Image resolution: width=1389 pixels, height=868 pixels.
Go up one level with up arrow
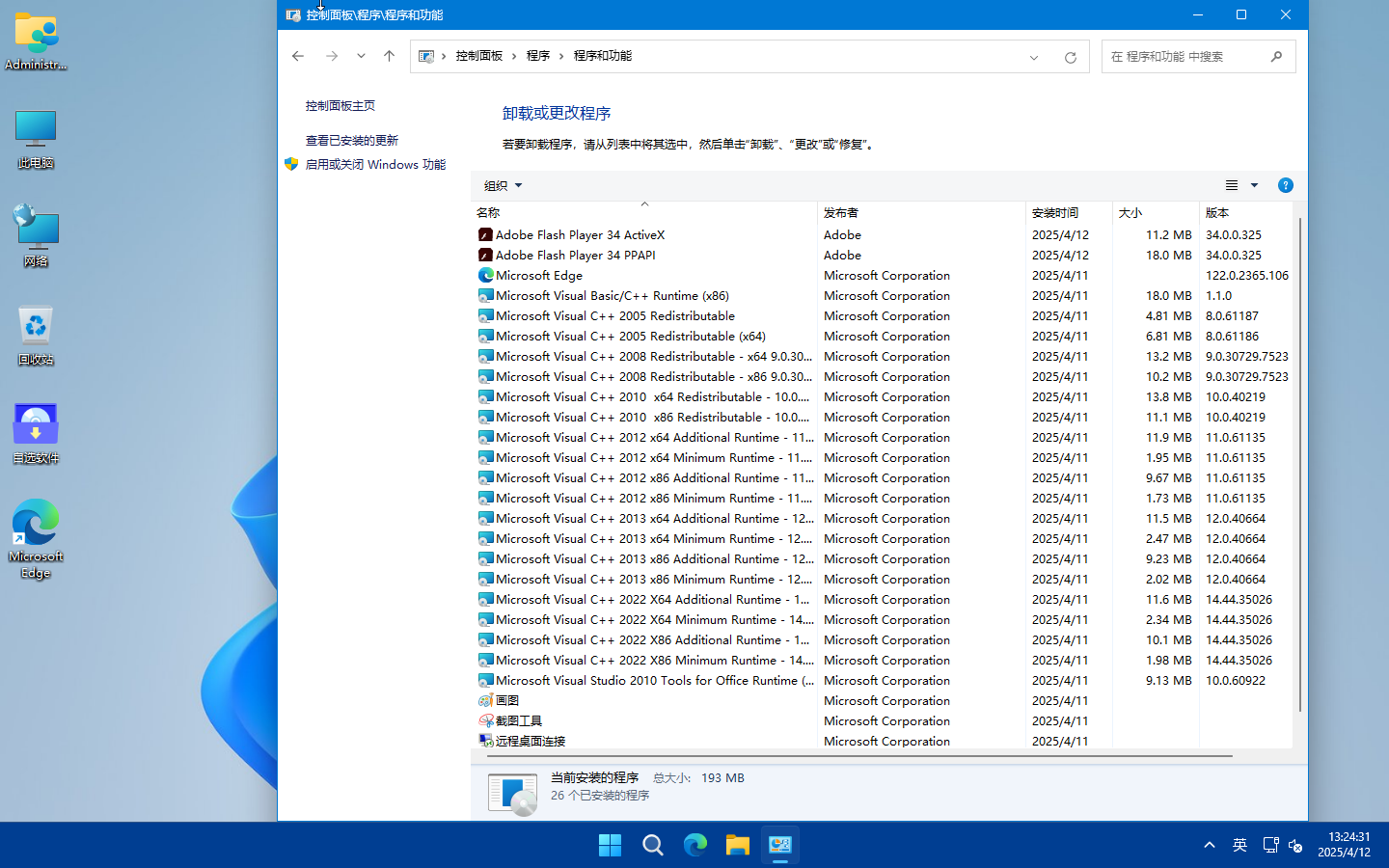pos(389,56)
